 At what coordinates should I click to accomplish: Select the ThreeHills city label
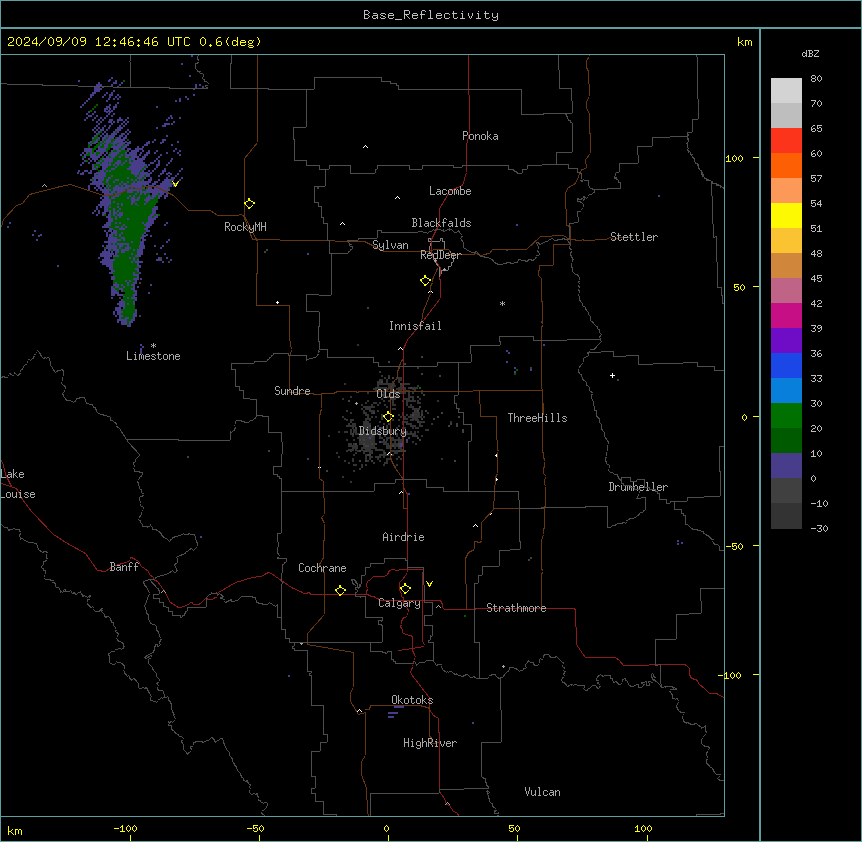tap(537, 418)
